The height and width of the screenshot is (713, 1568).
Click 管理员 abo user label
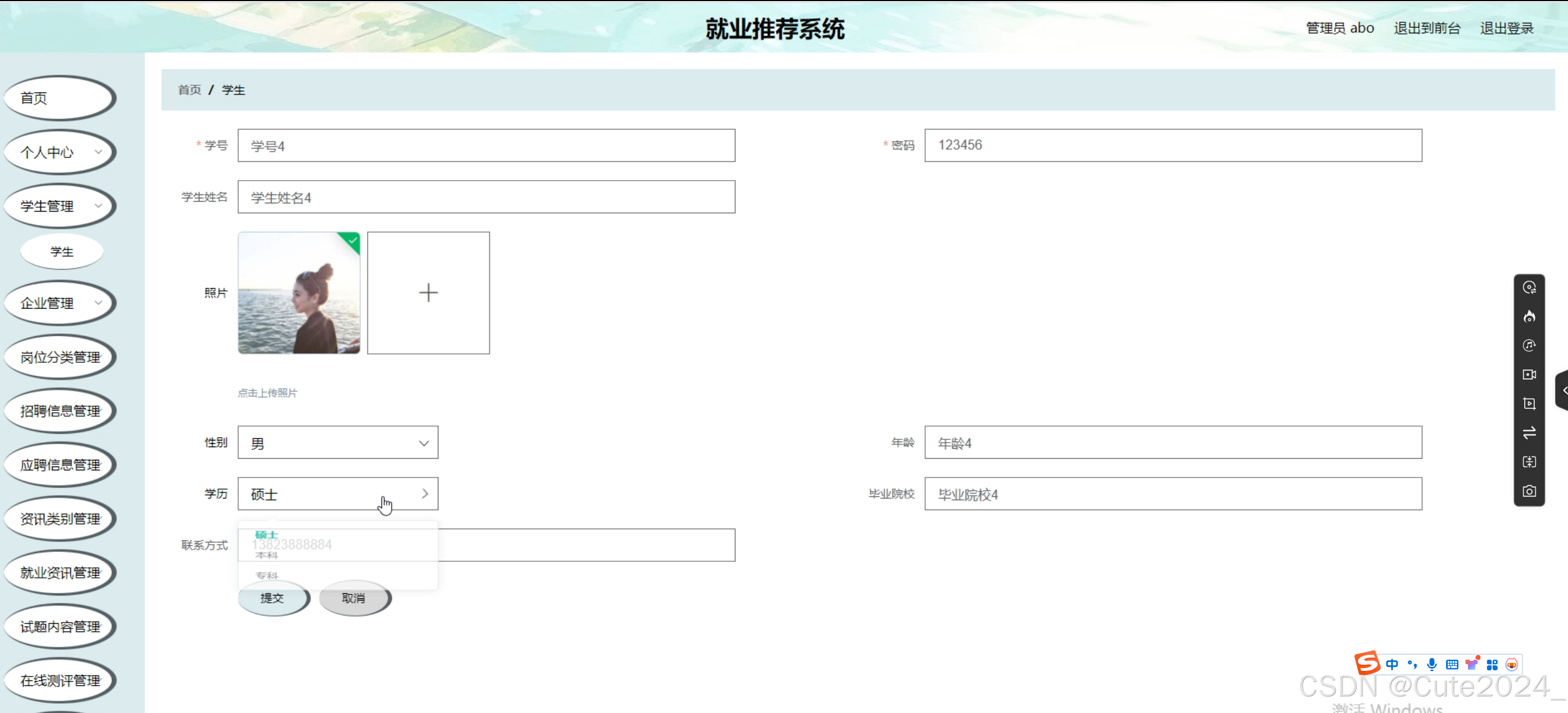[1340, 28]
